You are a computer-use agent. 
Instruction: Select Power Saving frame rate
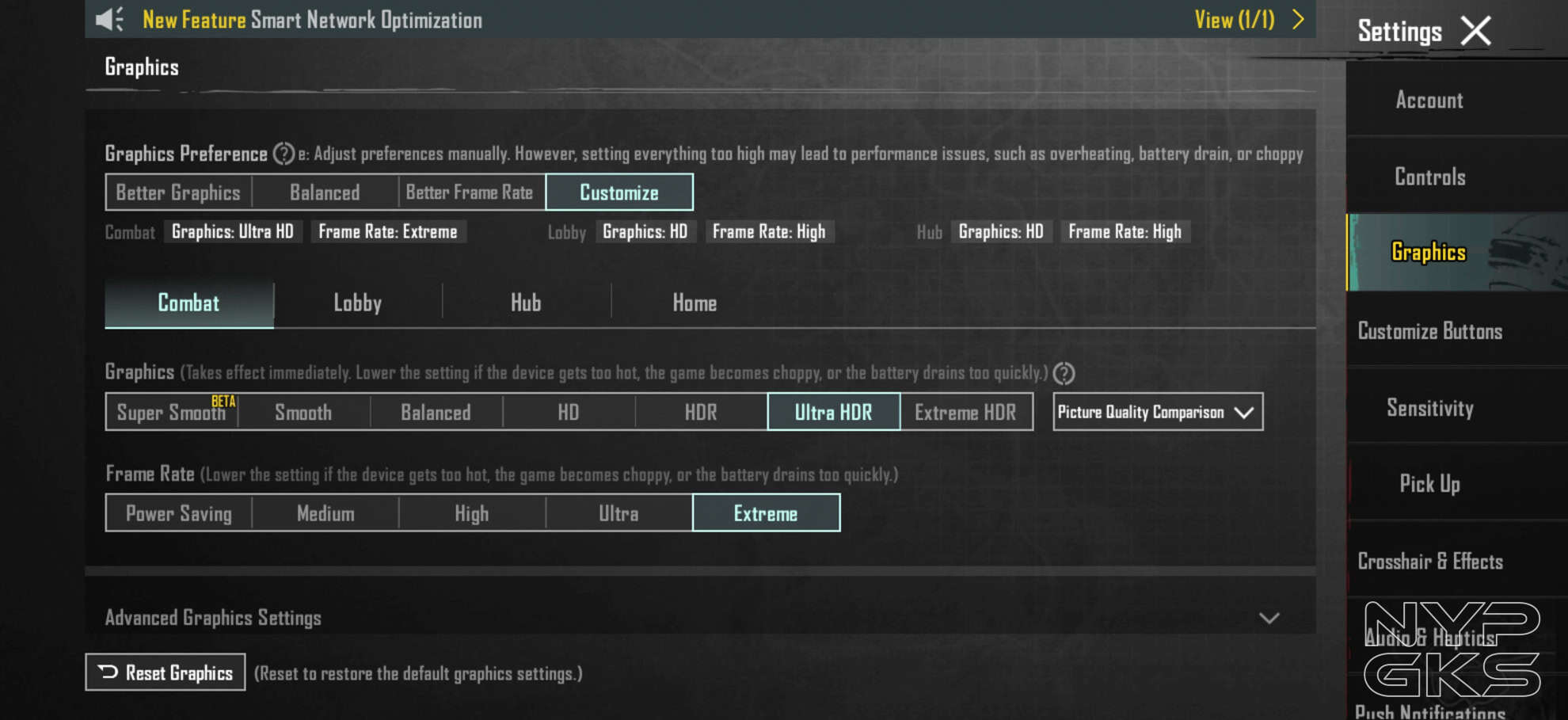coord(179,513)
